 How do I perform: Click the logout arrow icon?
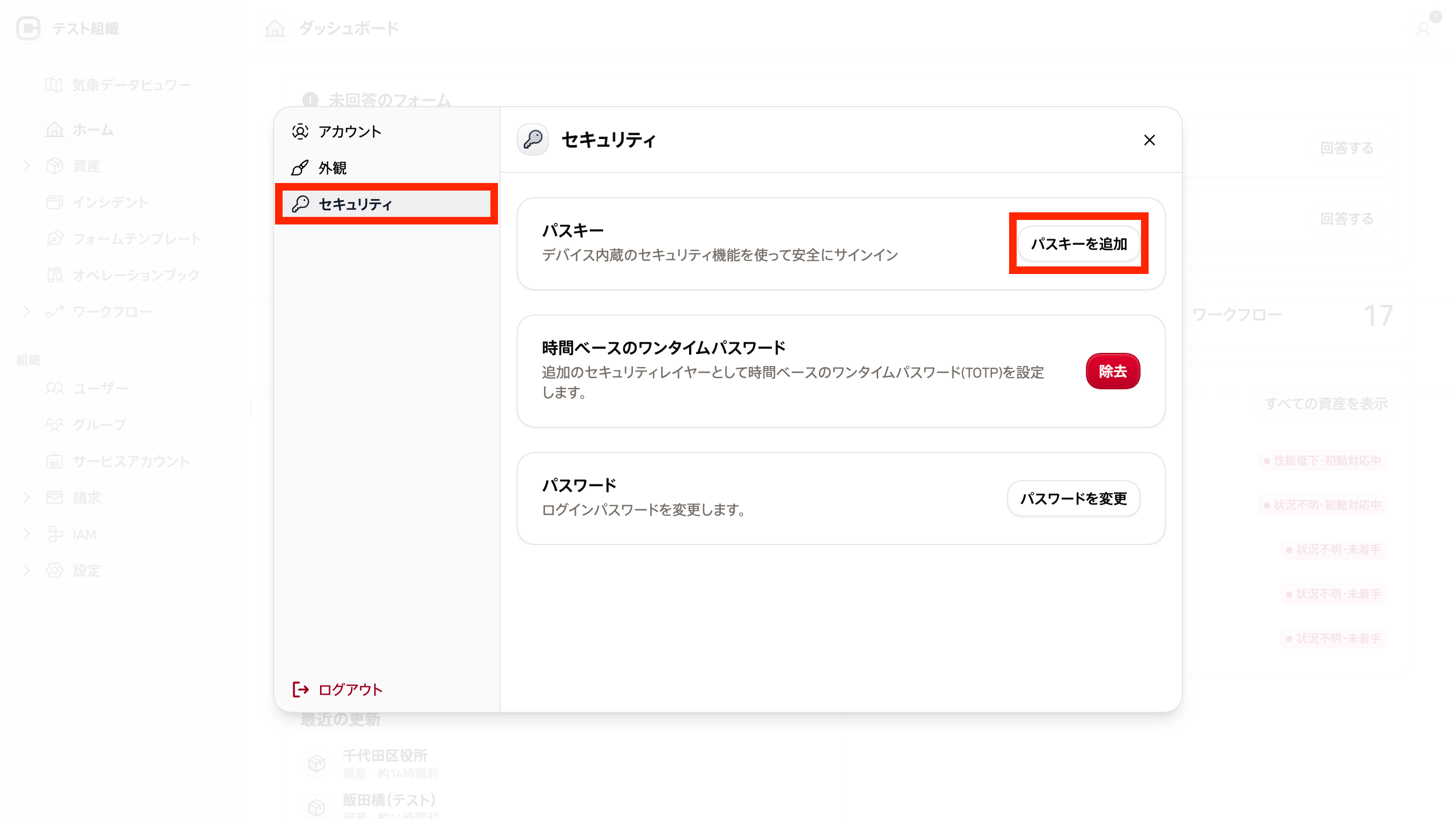[300, 690]
